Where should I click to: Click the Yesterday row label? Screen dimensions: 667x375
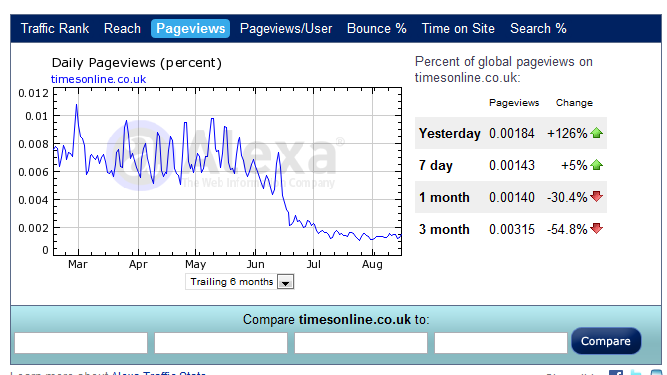coord(450,134)
